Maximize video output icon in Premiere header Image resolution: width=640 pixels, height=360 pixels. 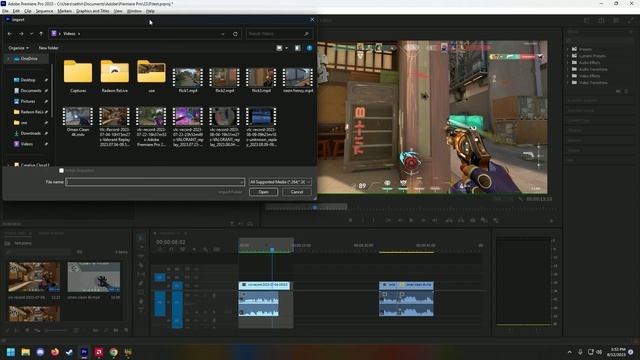pos(631,20)
